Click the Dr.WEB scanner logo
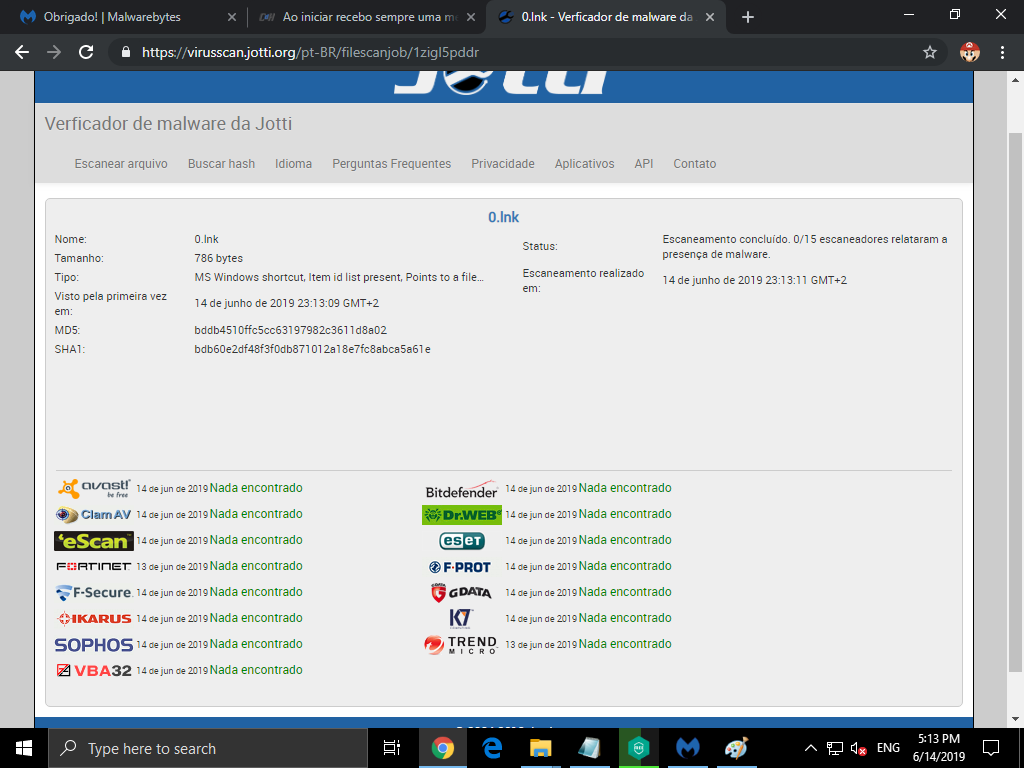The image size is (1024, 768). [x=462, y=515]
